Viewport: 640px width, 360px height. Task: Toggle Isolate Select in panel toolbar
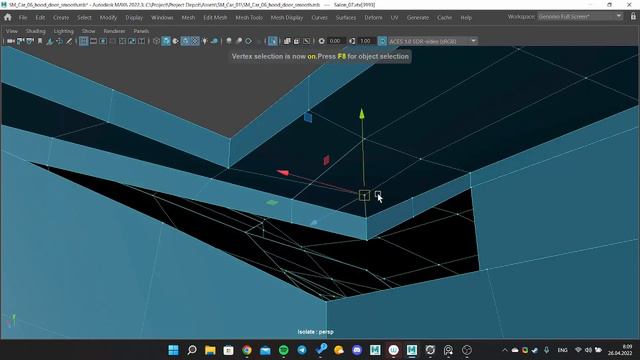click(x=273, y=41)
